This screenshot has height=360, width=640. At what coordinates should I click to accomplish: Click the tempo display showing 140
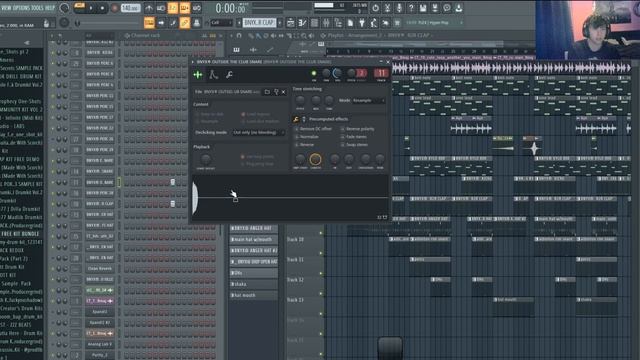130,8
